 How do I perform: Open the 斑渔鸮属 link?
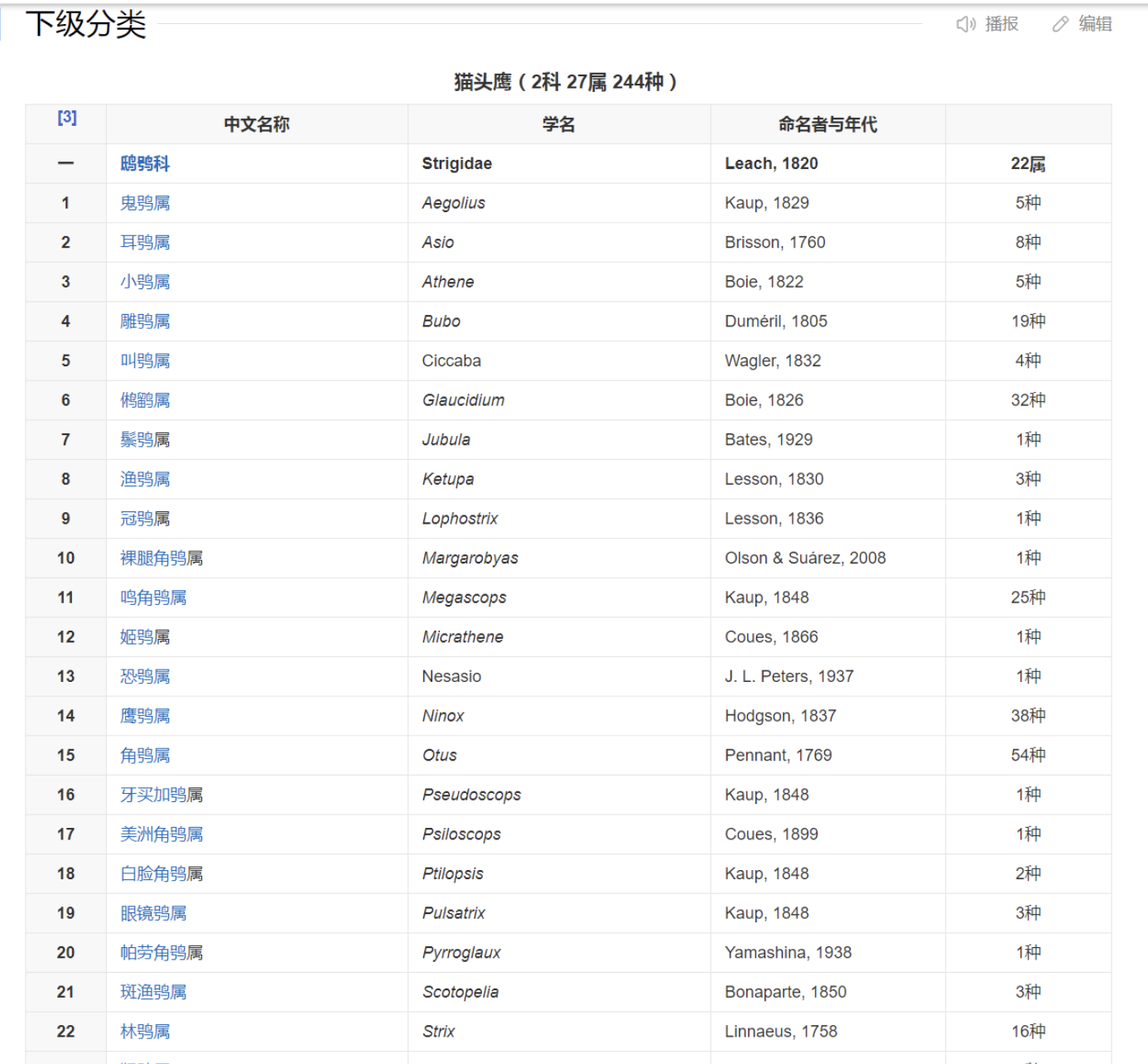pos(153,992)
